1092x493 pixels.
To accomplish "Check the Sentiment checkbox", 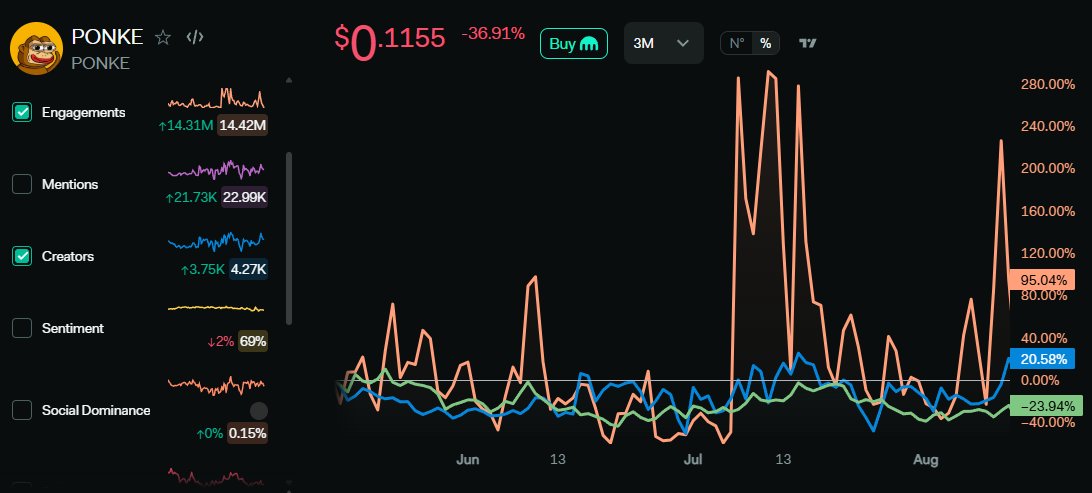I will (22, 328).
